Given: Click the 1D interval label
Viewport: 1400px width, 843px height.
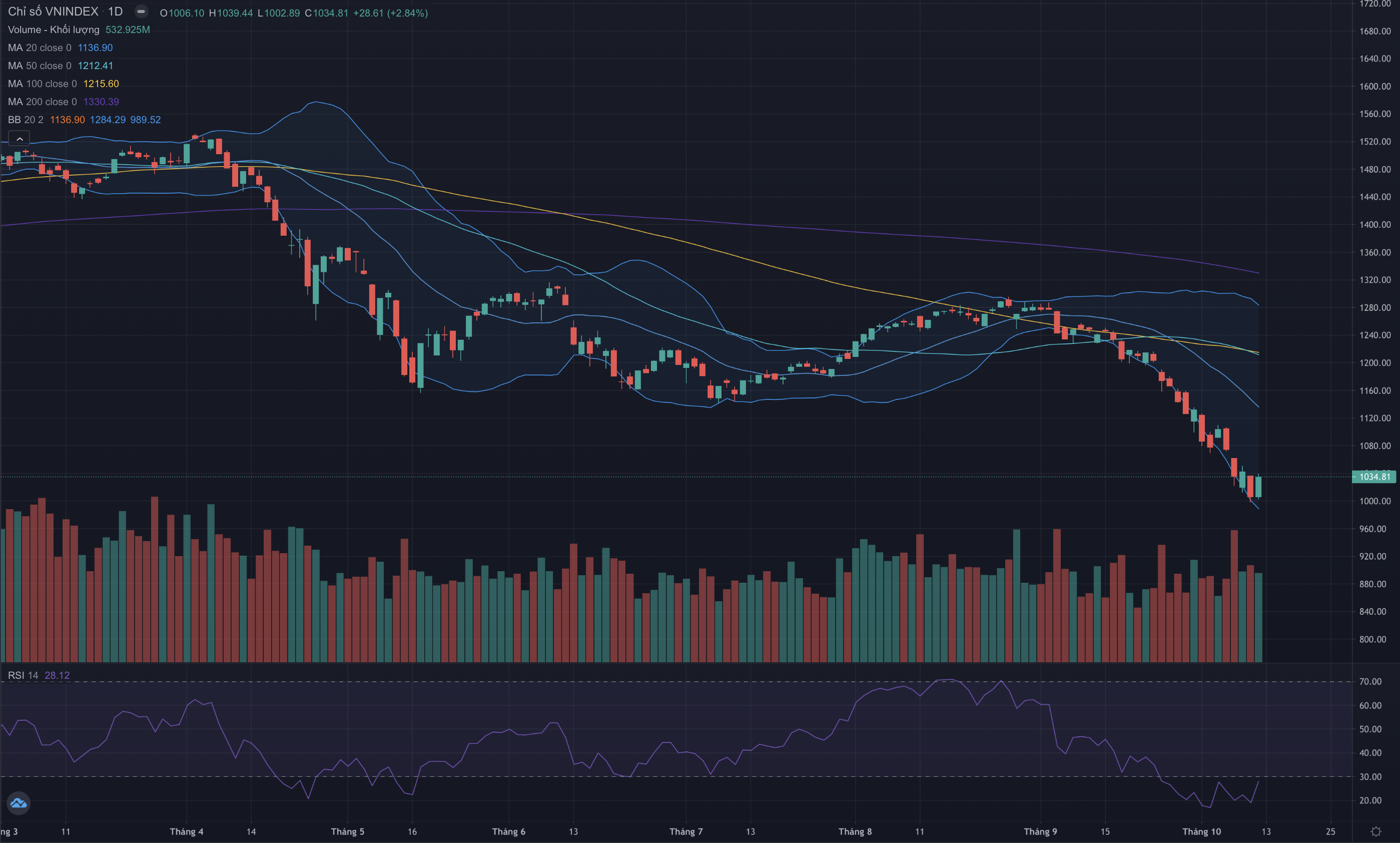Looking at the screenshot, I should (x=115, y=12).
